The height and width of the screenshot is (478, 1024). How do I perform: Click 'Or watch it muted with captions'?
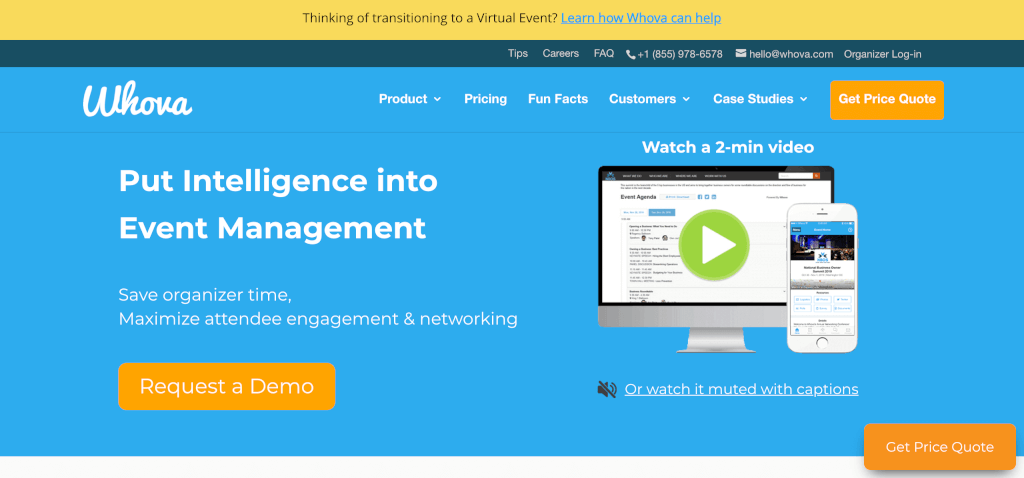click(x=741, y=389)
